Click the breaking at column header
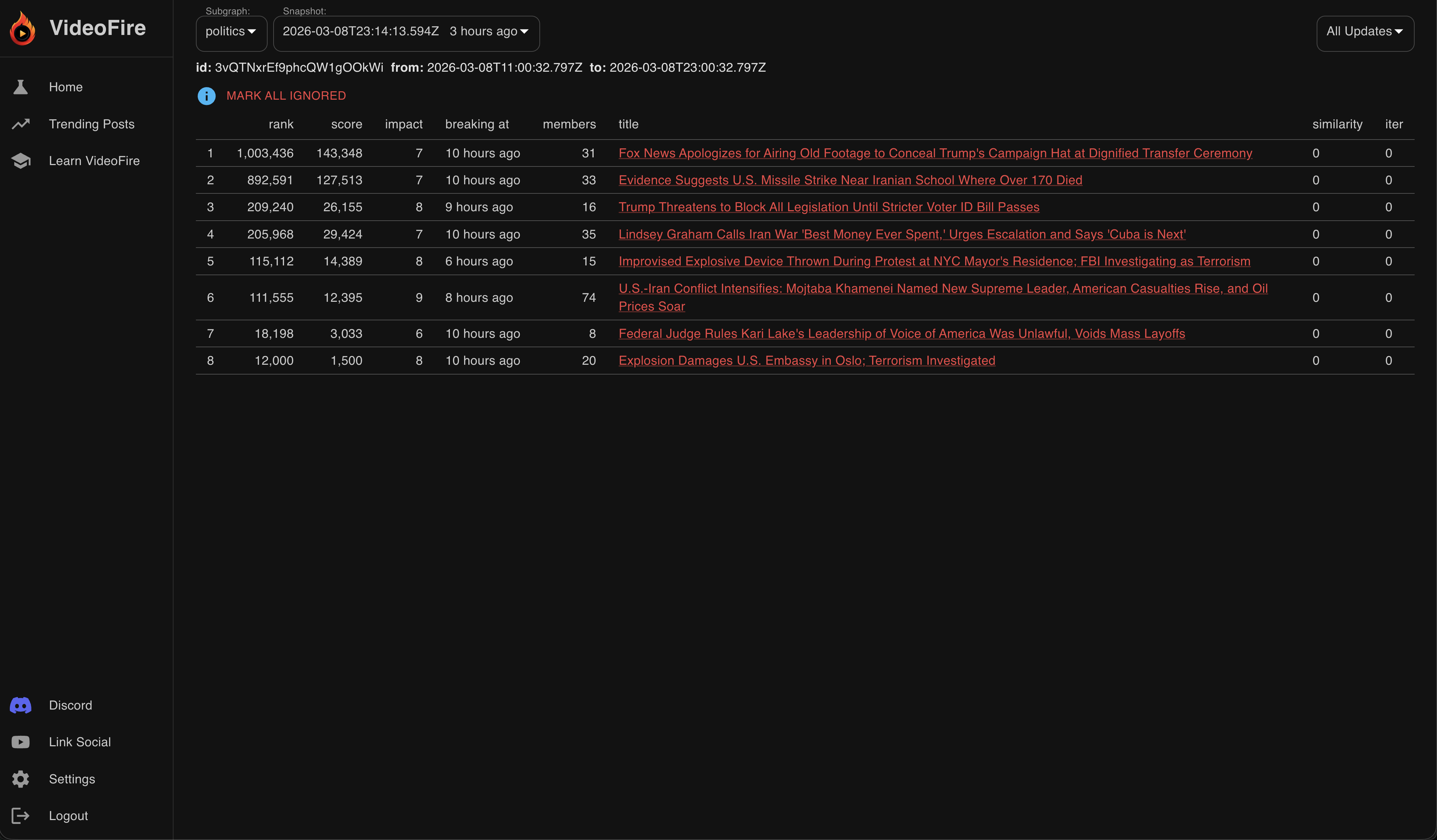The height and width of the screenshot is (840, 1437). tap(477, 124)
